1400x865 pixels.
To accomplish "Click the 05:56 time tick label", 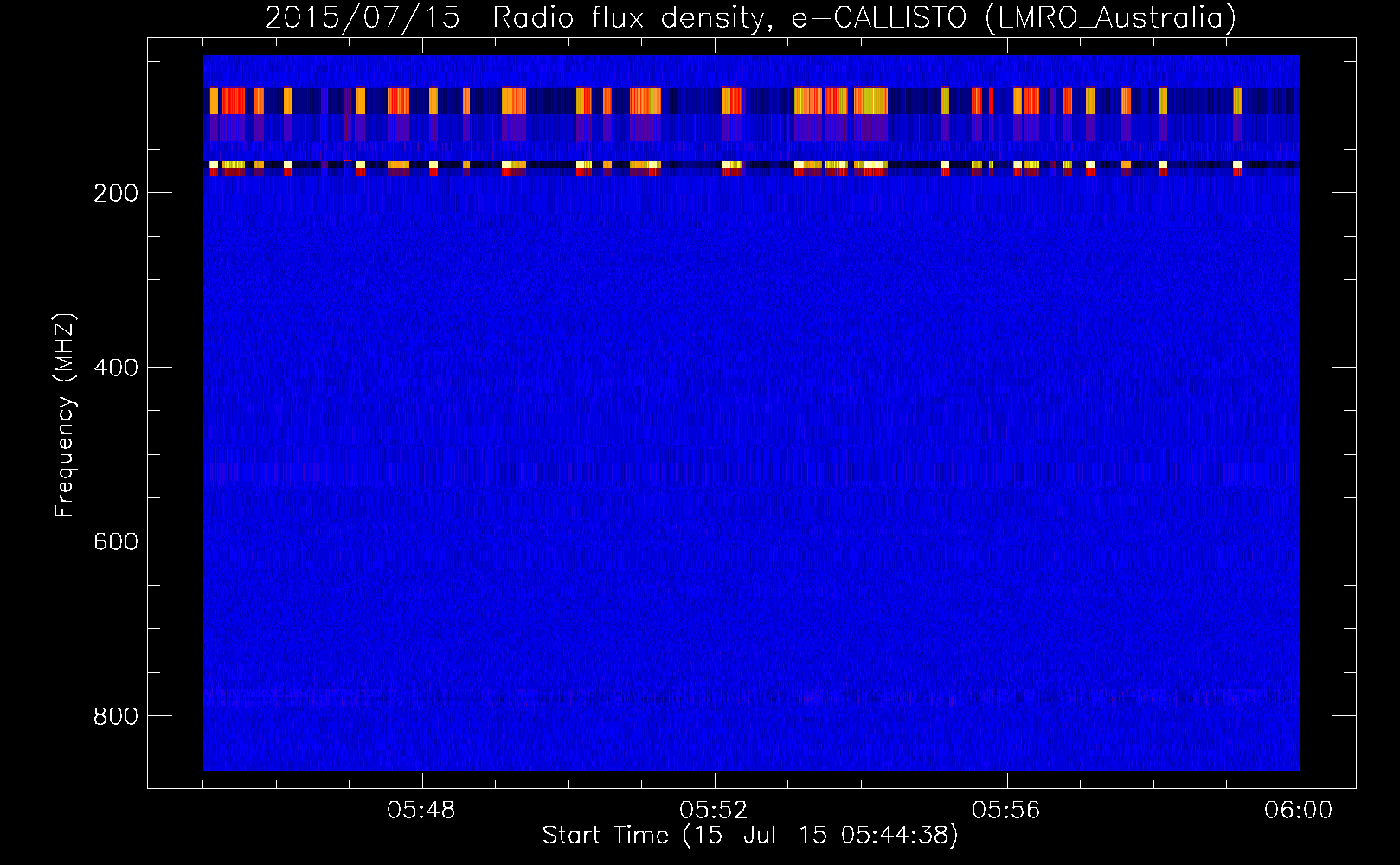I will [x=1006, y=811].
